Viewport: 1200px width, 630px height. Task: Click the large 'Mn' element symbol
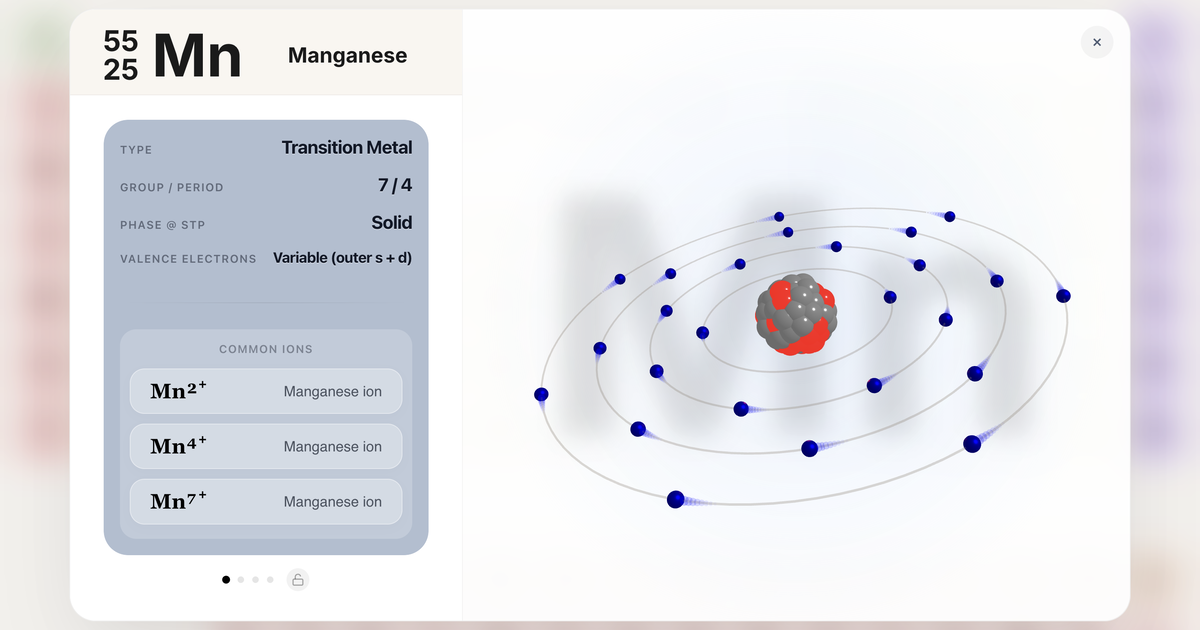click(x=197, y=56)
